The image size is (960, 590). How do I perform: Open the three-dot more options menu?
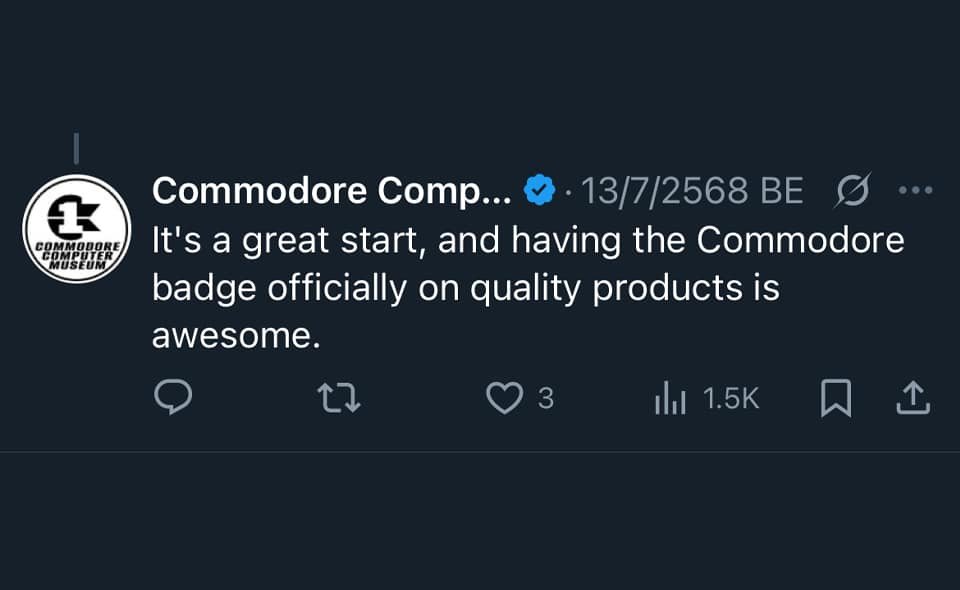pos(916,190)
